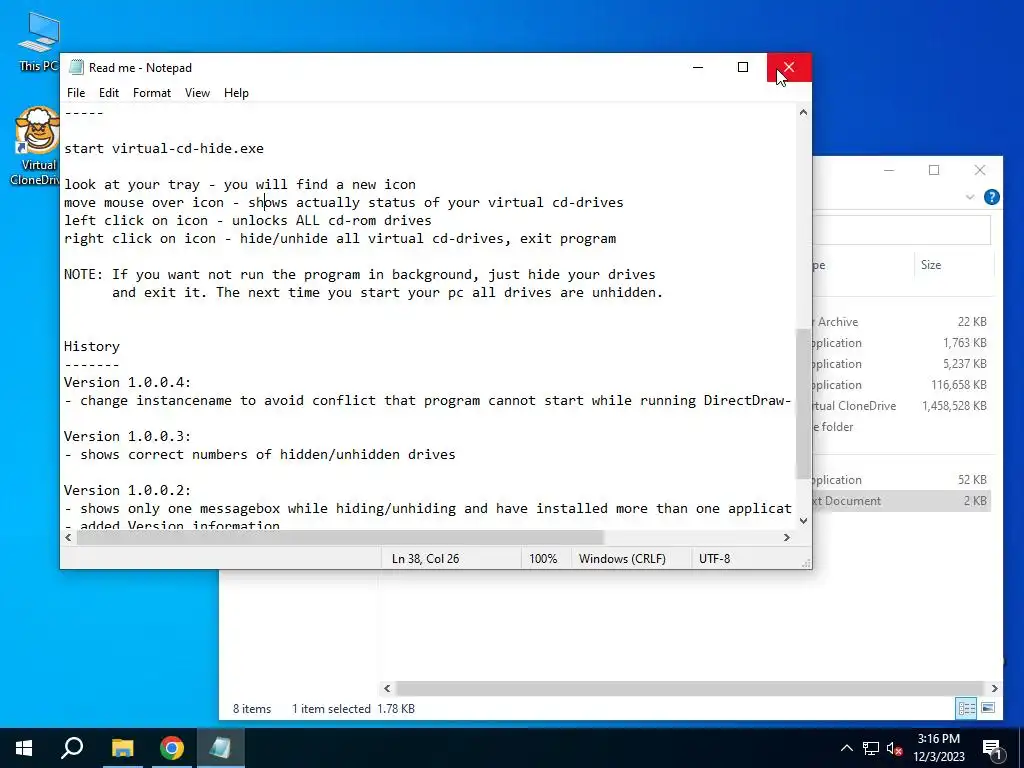
Task: Click the muted volume tray icon
Action: tap(895, 748)
